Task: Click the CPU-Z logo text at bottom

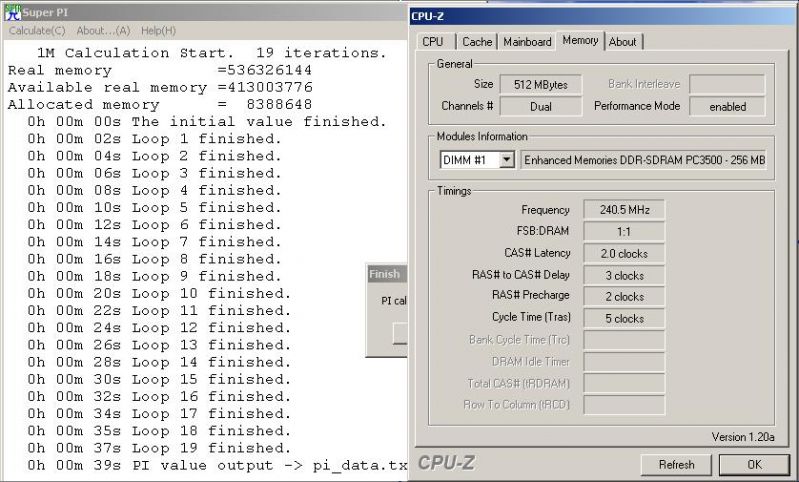Action: point(446,463)
